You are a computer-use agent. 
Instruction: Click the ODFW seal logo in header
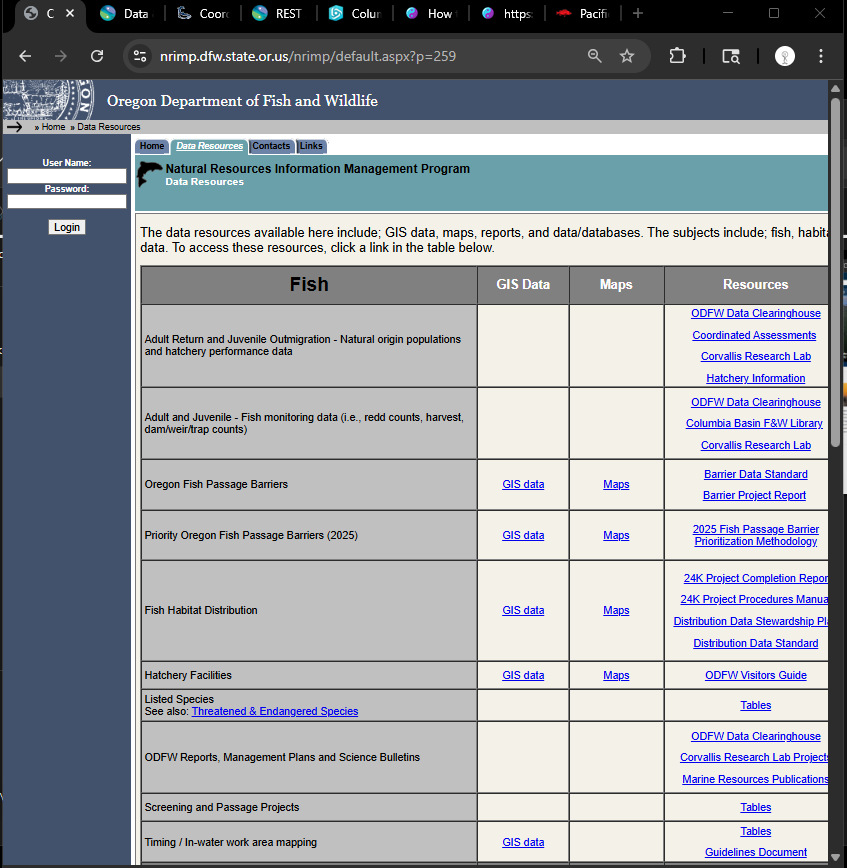click(x=49, y=100)
